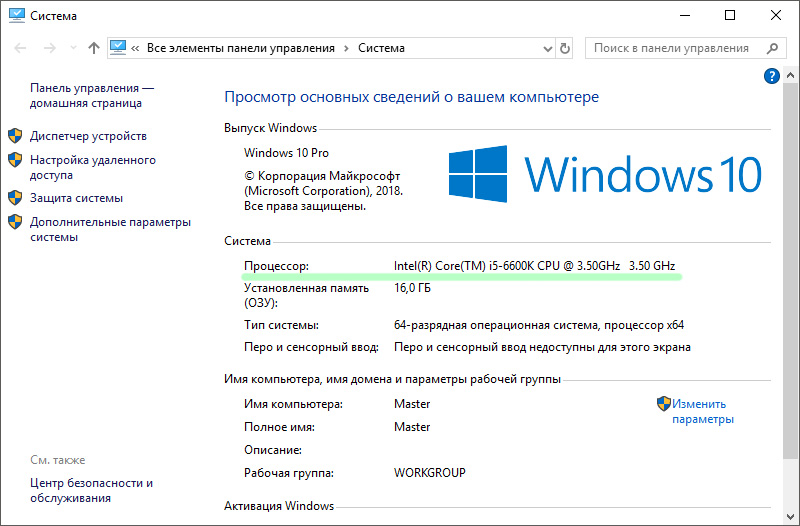Expand the address bar history dropdown

(547, 48)
